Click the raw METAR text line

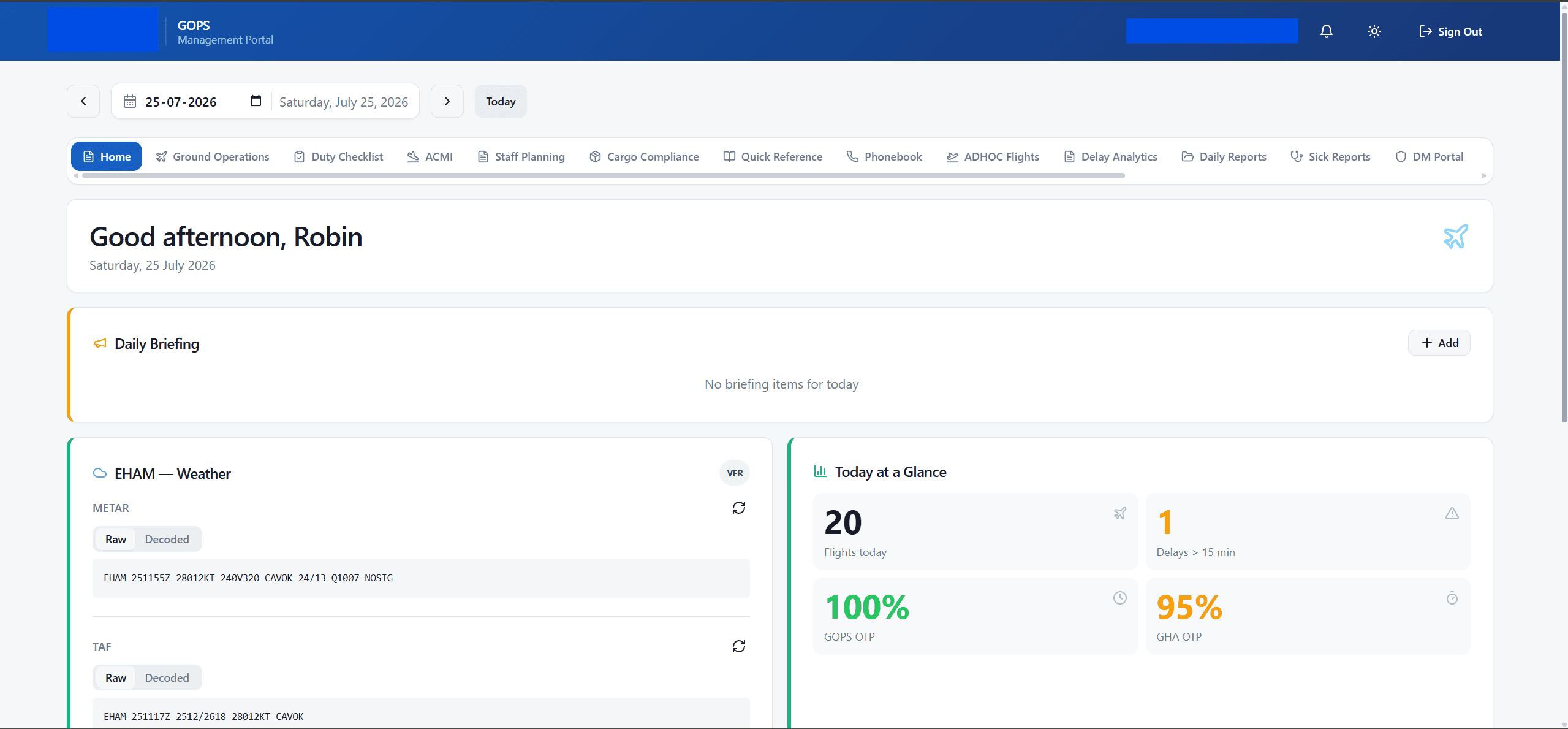[x=248, y=578]
